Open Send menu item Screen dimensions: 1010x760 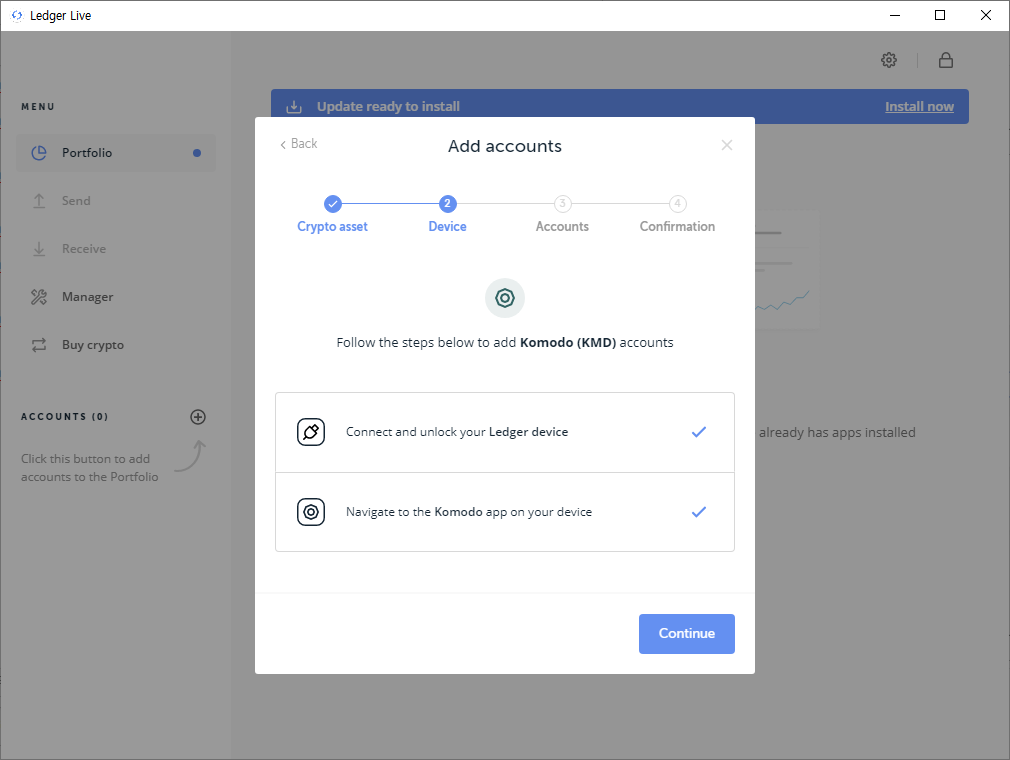(x=116, y=201)
